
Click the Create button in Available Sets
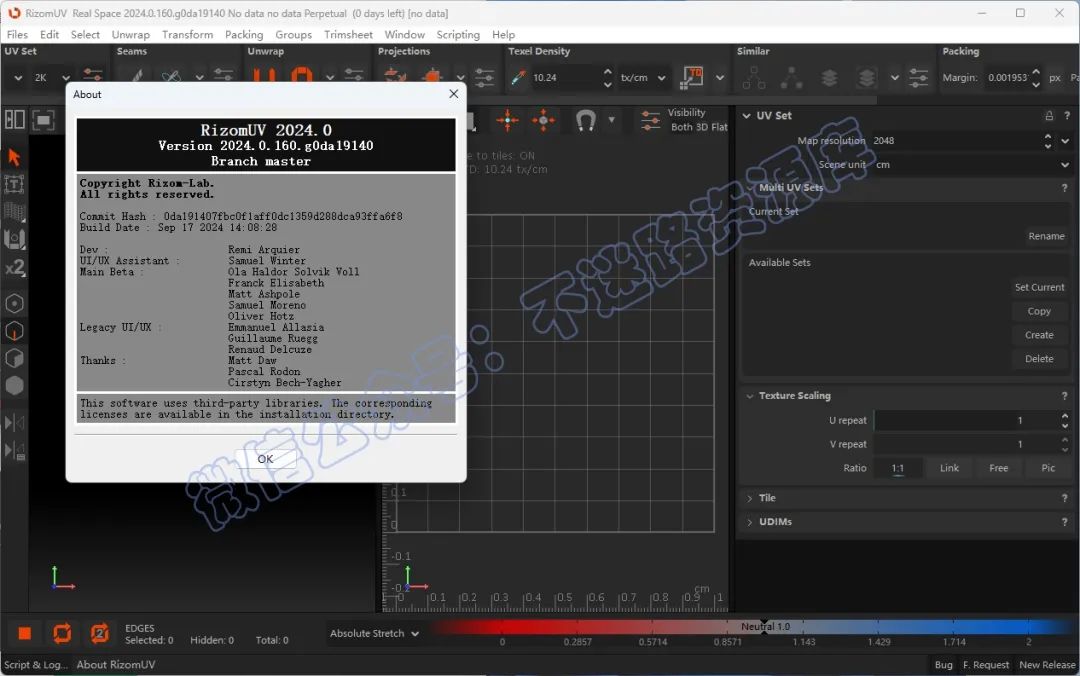(x=1039, y=335)
